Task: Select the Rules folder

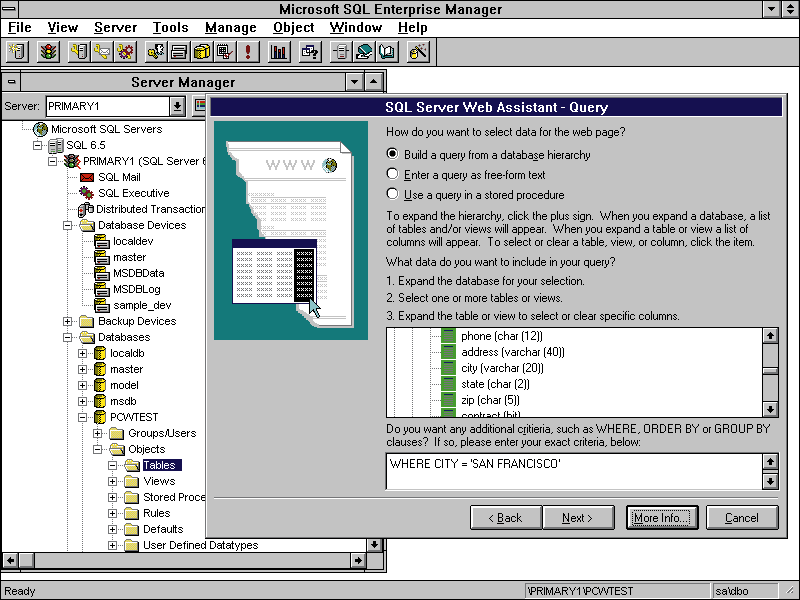Action: coord(157,513)
